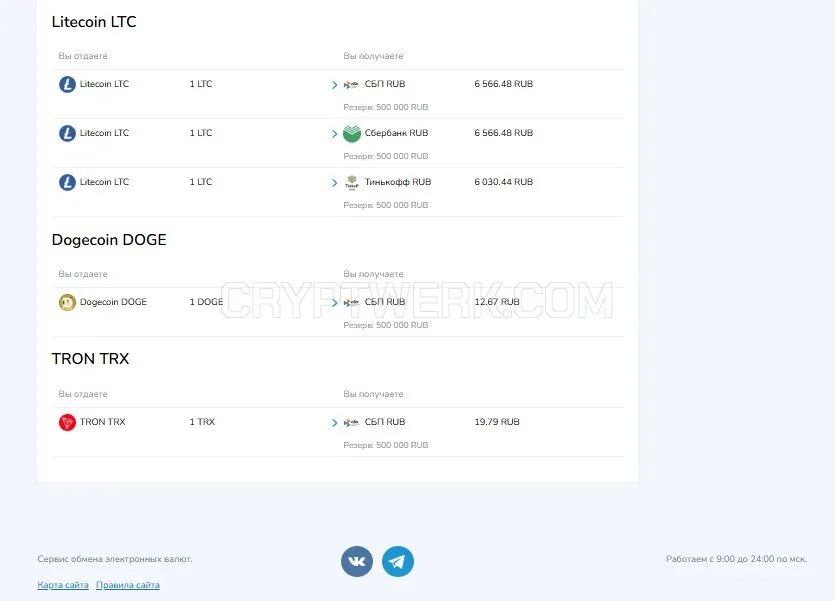Click reserve text under Тинькофф RUB
835x601 pixels.
386,205
